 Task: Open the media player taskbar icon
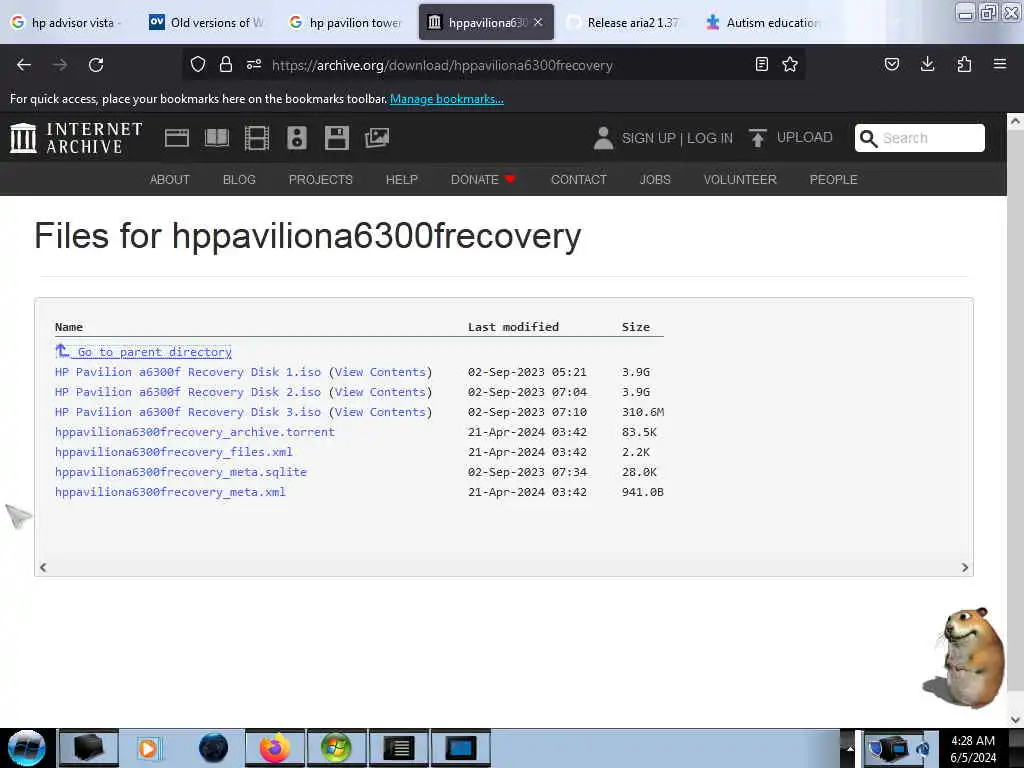148,748
